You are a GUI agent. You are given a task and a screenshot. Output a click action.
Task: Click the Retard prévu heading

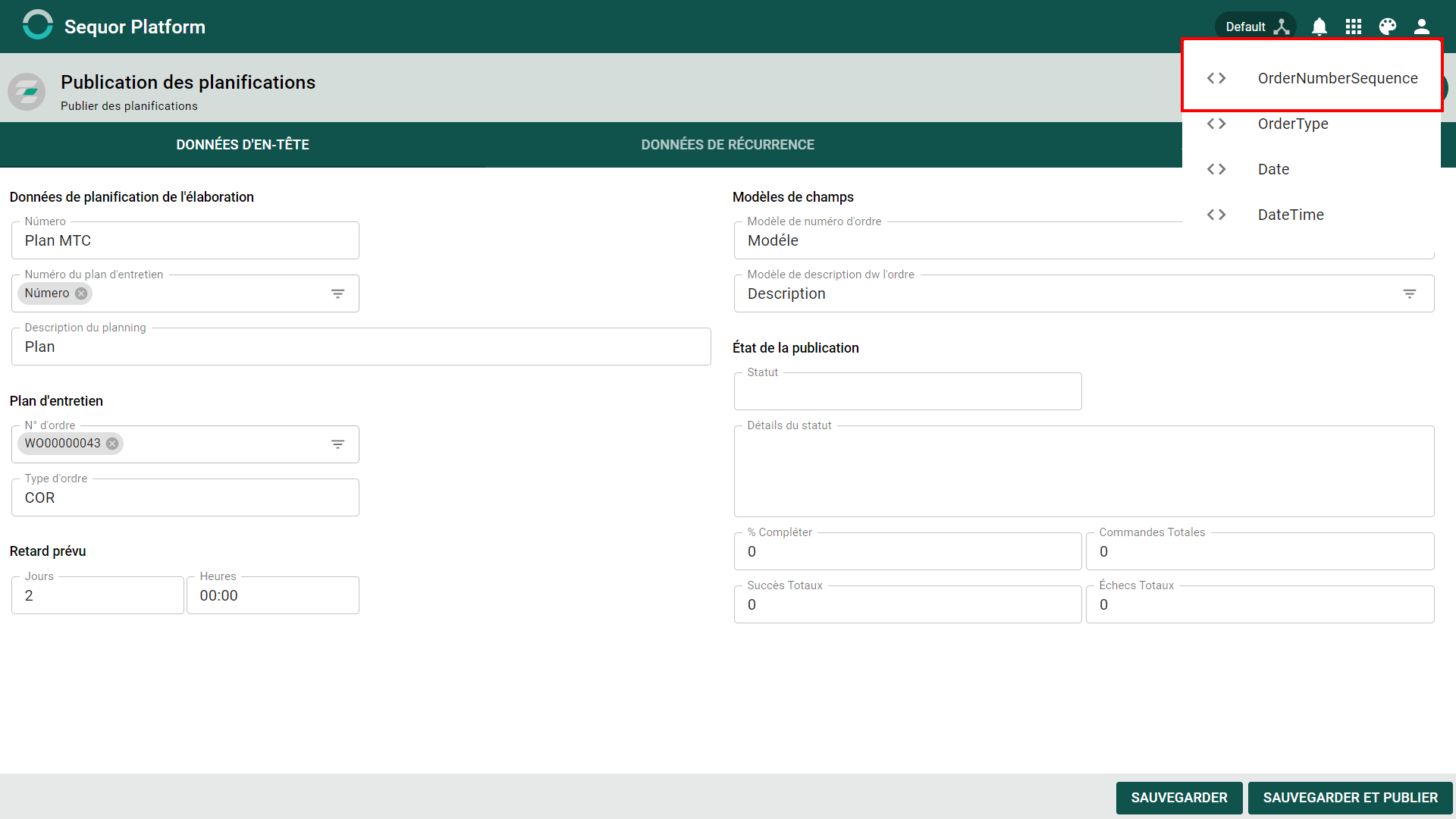[x=48, y=551]
